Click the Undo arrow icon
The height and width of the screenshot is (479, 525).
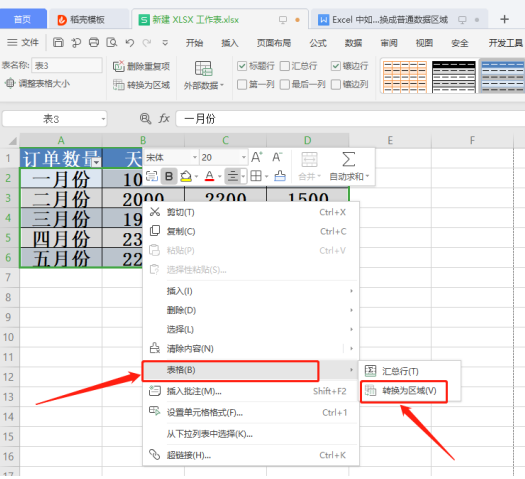(x=130, y=43)
